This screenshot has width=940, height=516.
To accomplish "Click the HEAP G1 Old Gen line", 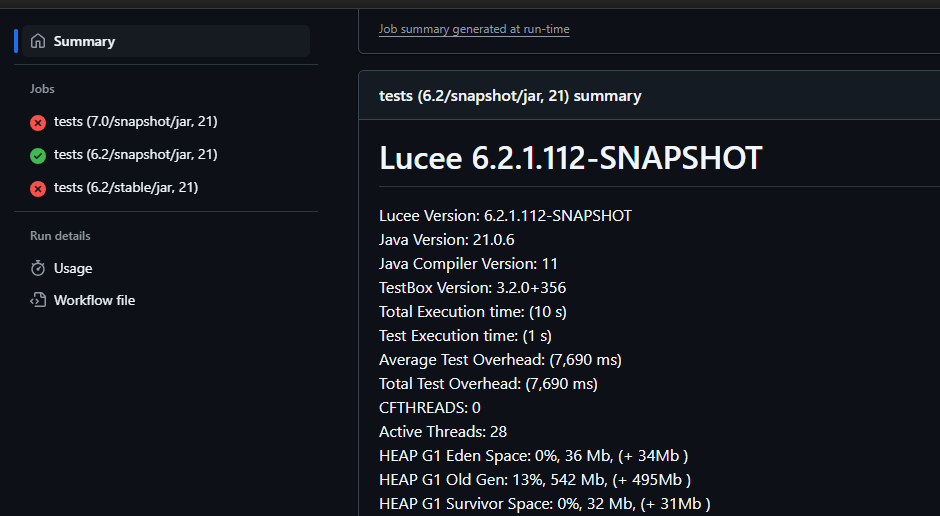I will [x=535, y=479].
